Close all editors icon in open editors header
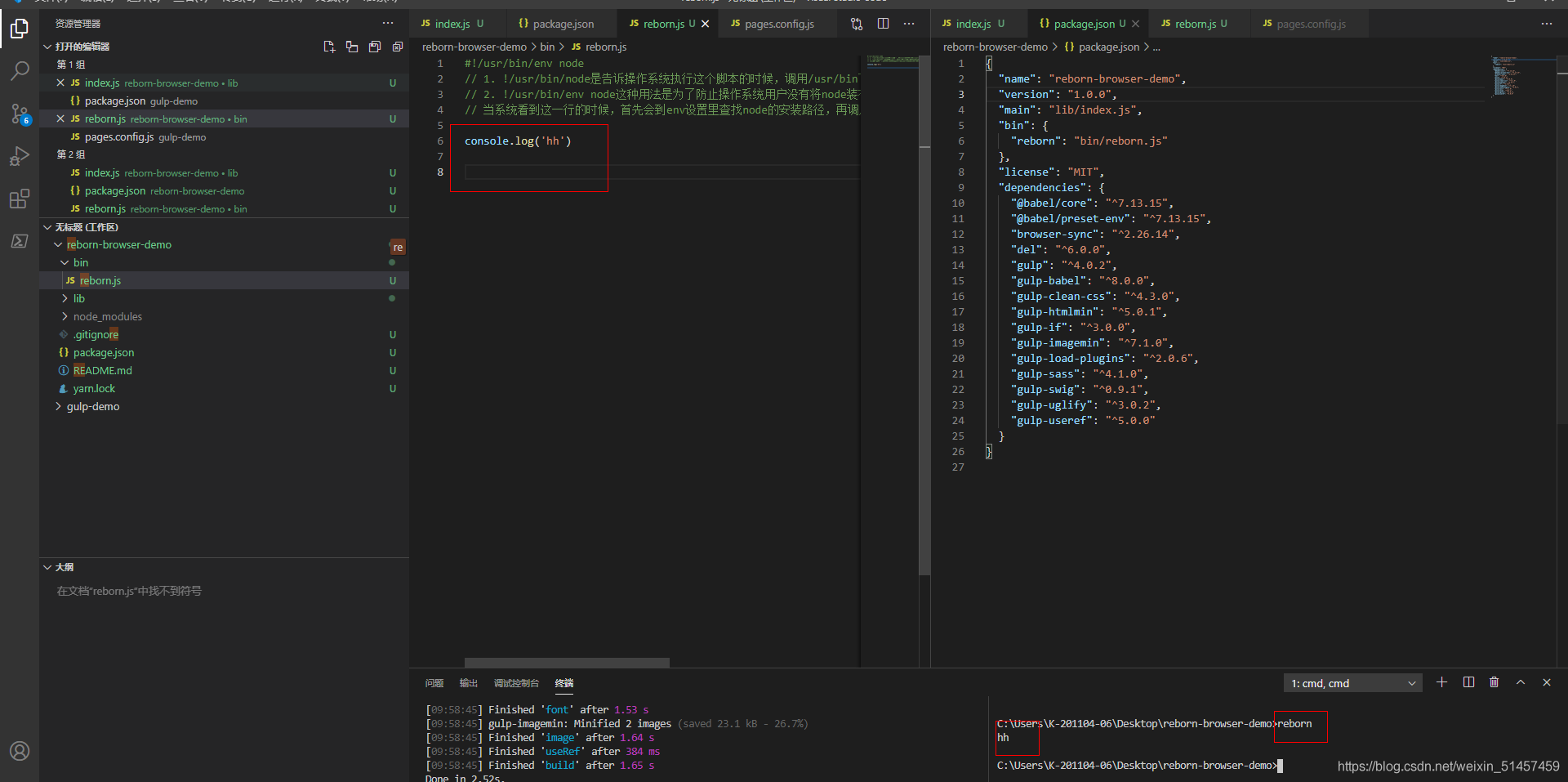The image size is (1568, 782). coord(398,47)
